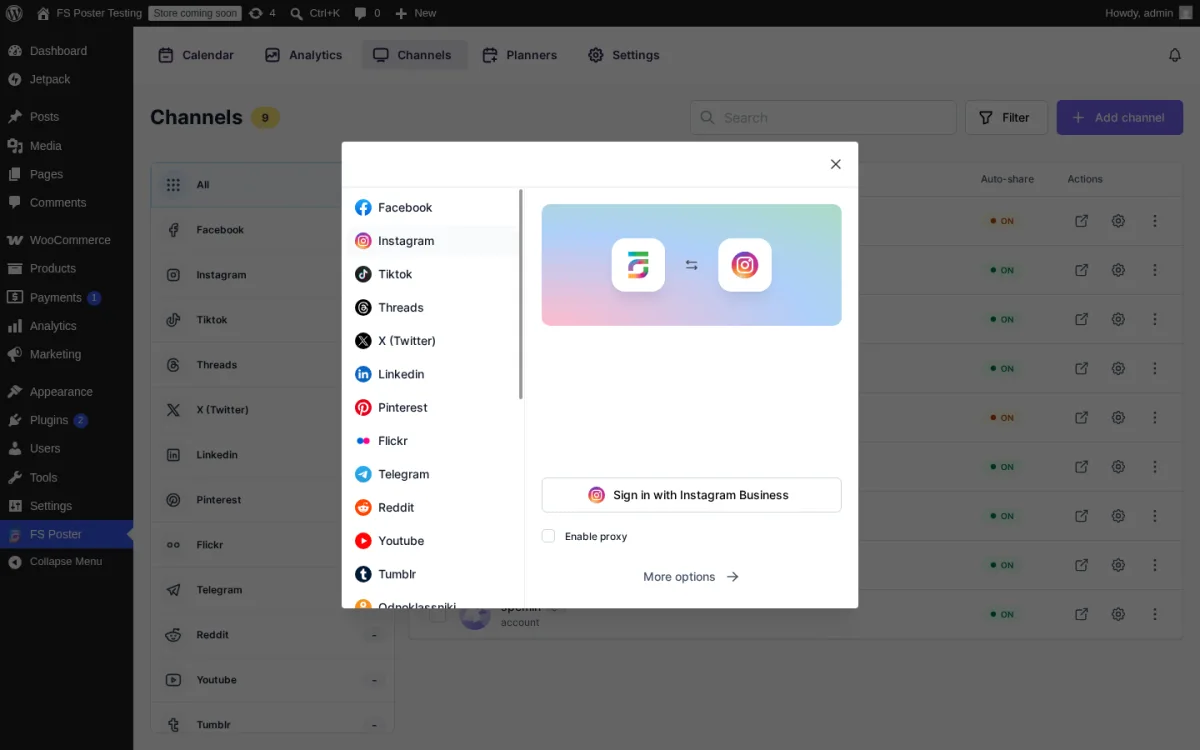
Task: Collapse the WordPress admin menu
Action: (x=66, y=561)
